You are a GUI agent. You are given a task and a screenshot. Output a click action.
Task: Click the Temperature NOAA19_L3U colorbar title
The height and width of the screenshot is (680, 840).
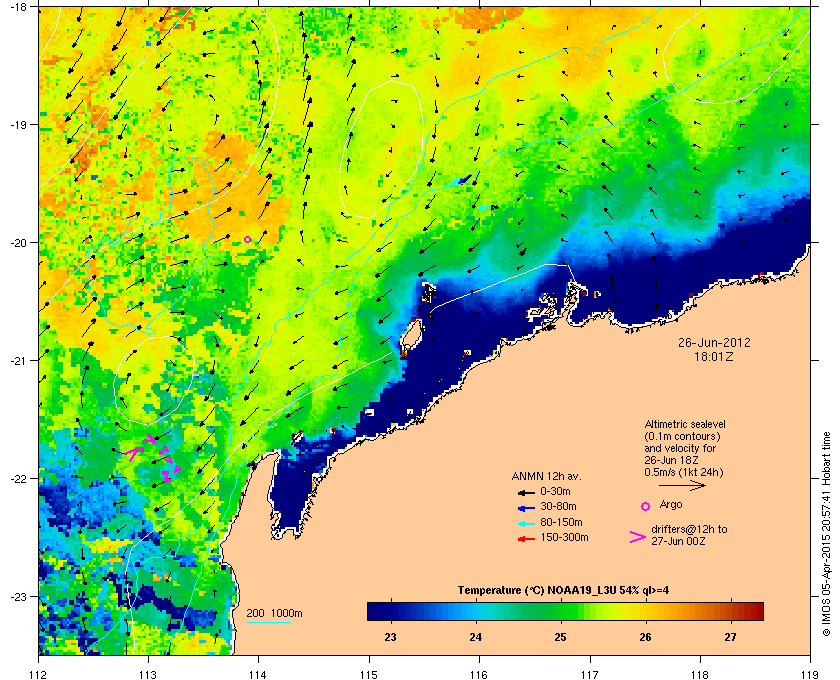pyautogui.click(x=563, y=591)
